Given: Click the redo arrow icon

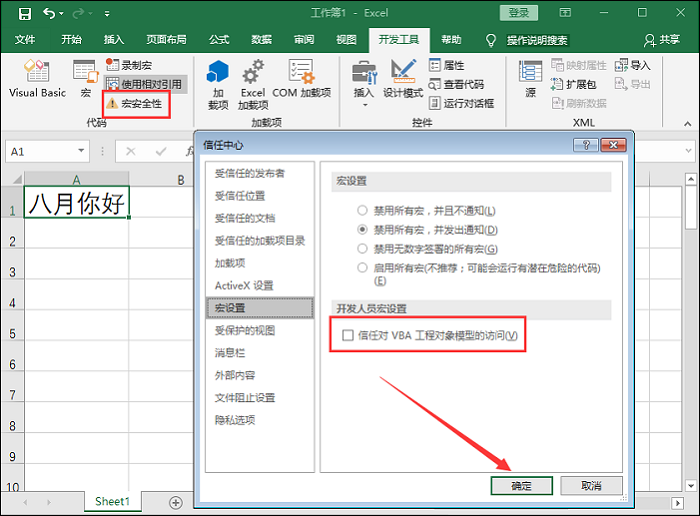Looking at the screenshot, I should 78,13.
